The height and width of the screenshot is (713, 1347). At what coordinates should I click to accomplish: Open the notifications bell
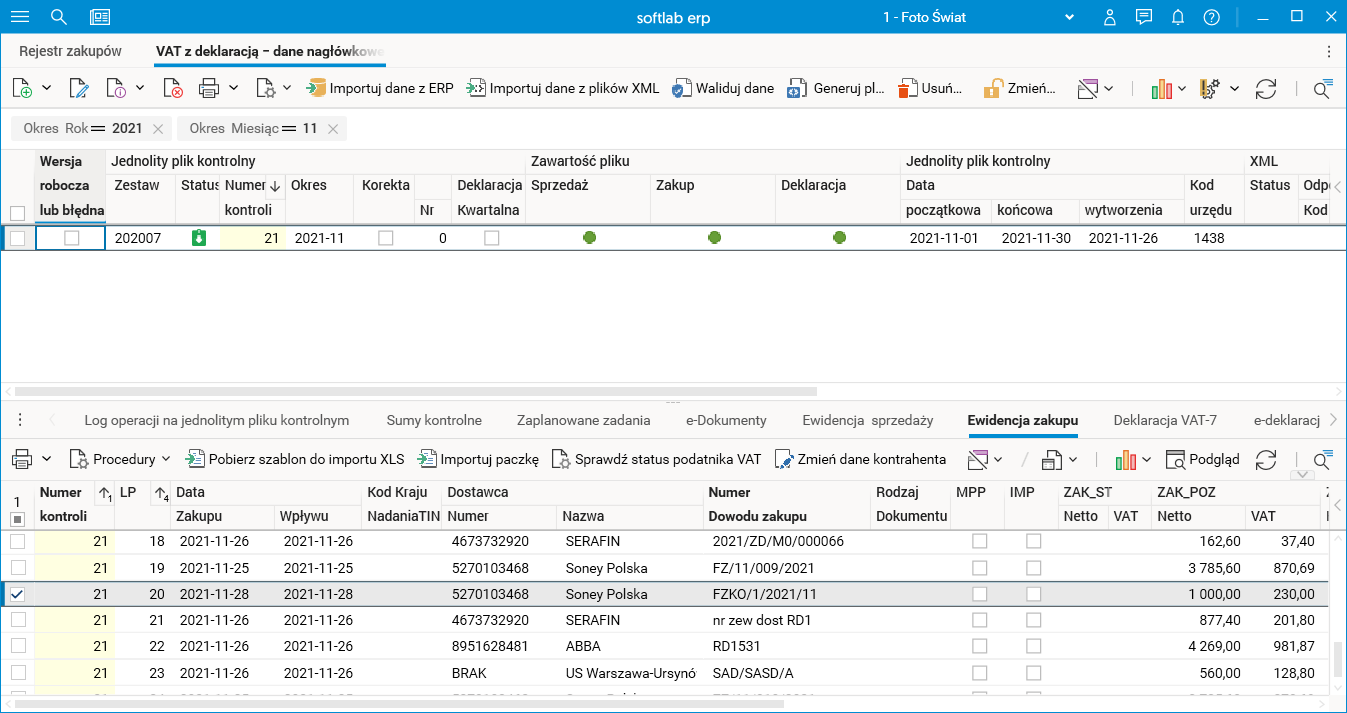pos(1178,17)
